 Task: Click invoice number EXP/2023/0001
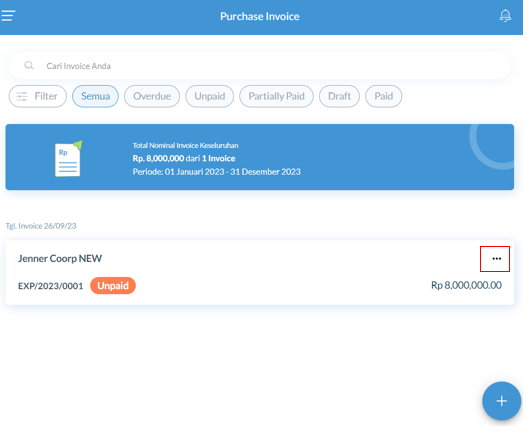click(50, 286)
